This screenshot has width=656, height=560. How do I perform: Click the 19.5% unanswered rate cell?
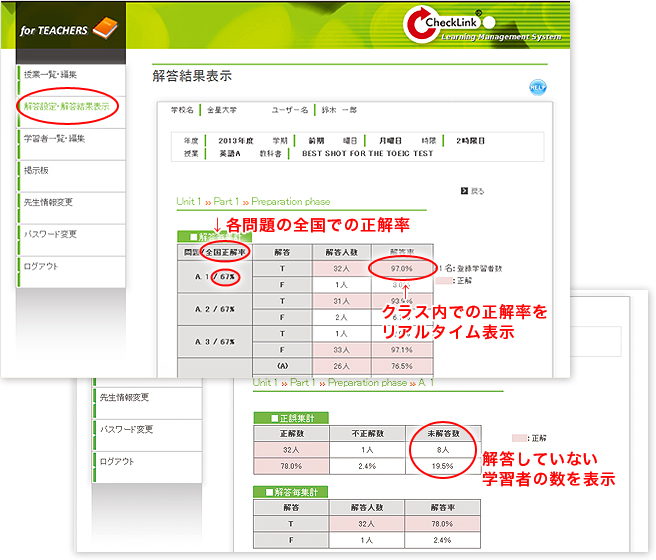point(443,466)
